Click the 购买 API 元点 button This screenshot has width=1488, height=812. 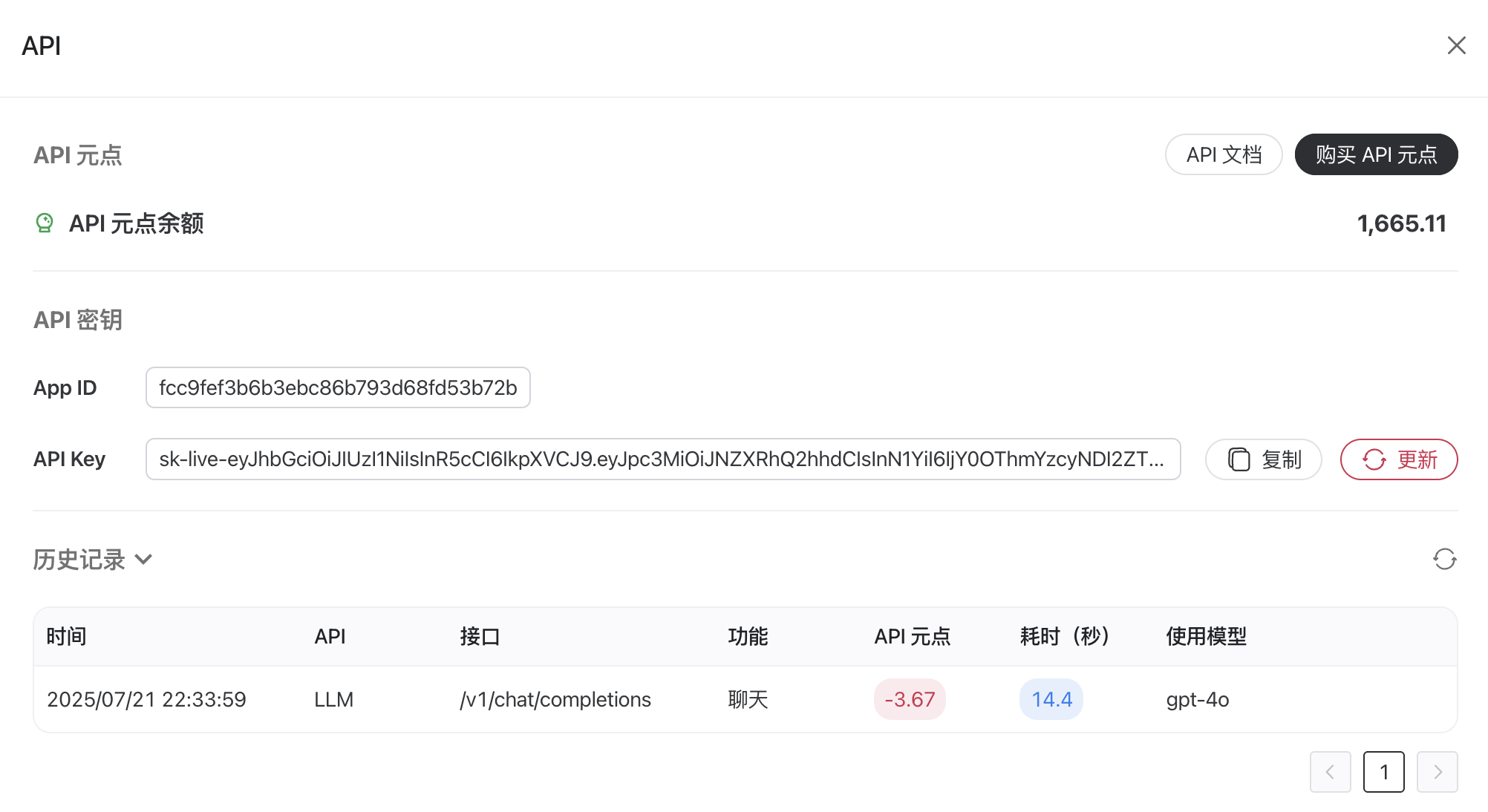1376,154
